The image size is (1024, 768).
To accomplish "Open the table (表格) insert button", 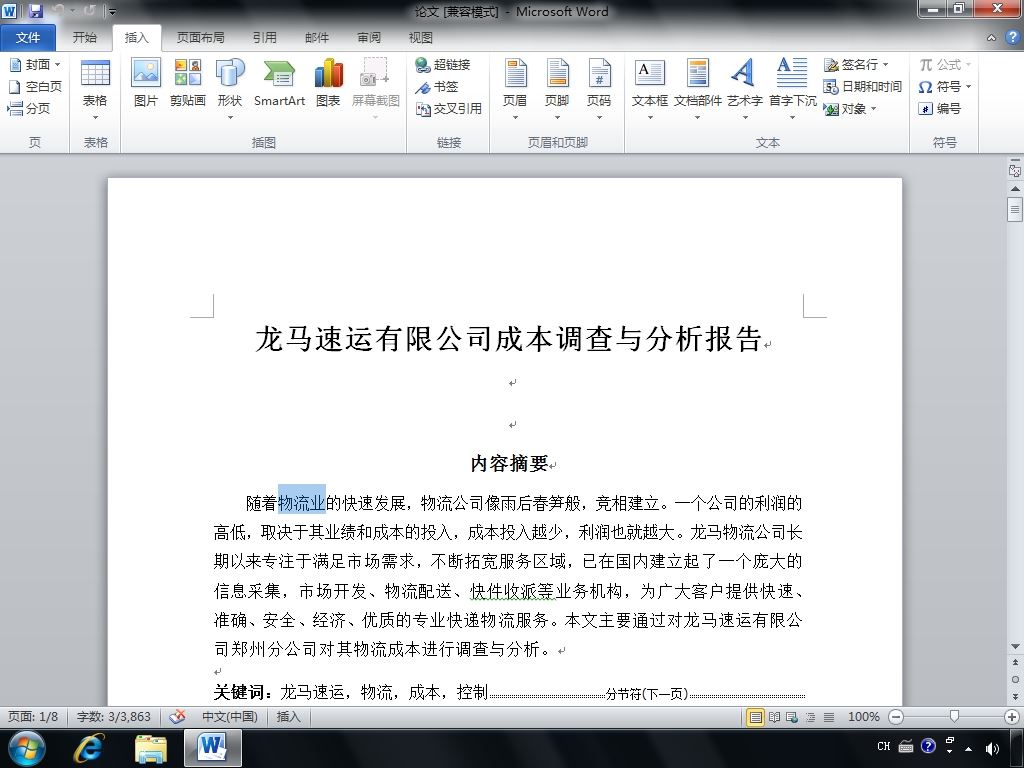I will (95, 89).
